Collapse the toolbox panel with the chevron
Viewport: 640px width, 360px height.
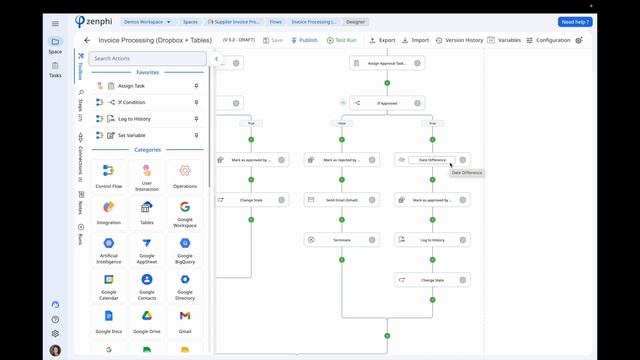click(217, 59)
